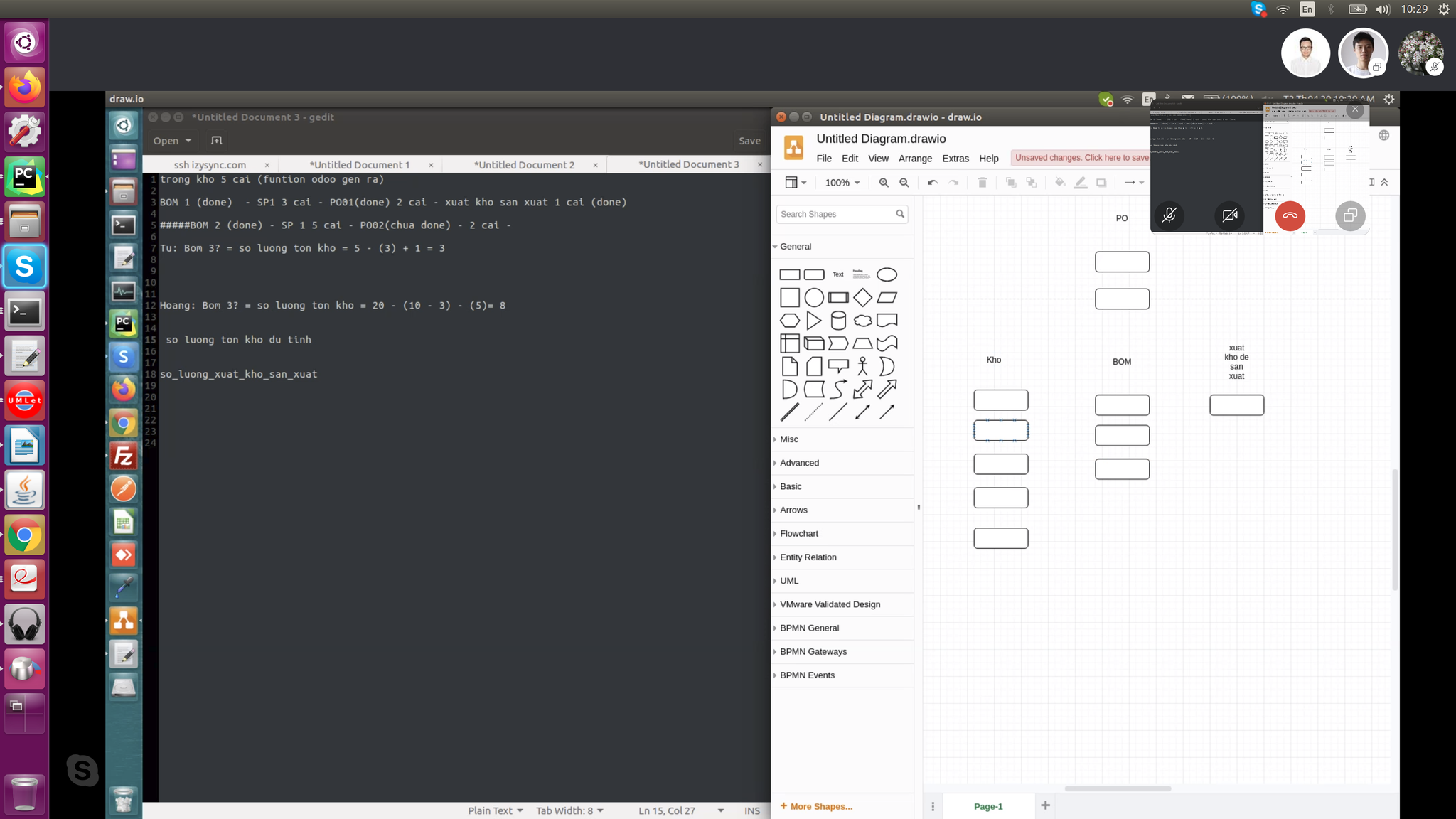Switch to Untitled Document 2 tab
This screenshot has width=1456, height=819.
pyautogui.click(x=524, y=165)
